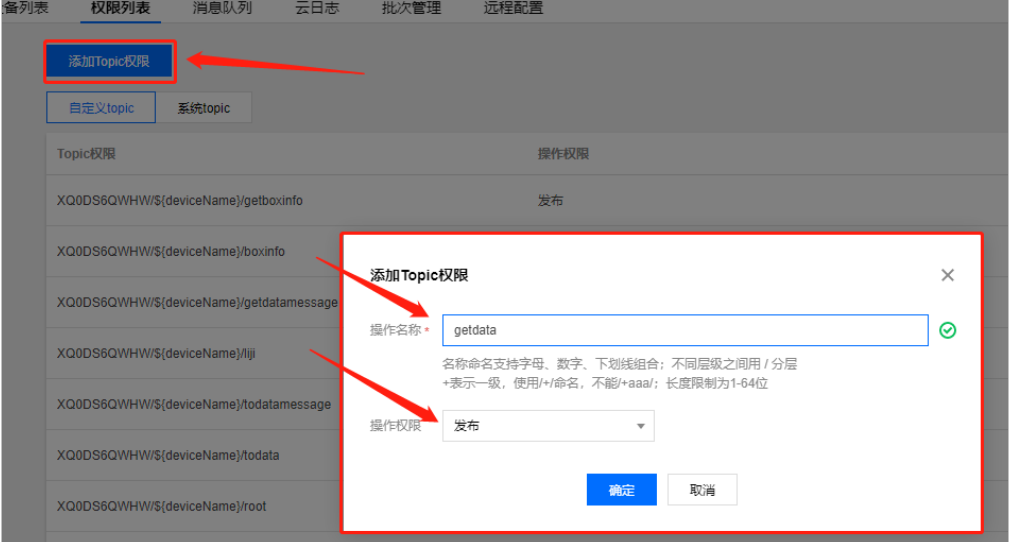Click the 操作名称 input field containing getdata

pyautogui.click(x=685, y=330)
